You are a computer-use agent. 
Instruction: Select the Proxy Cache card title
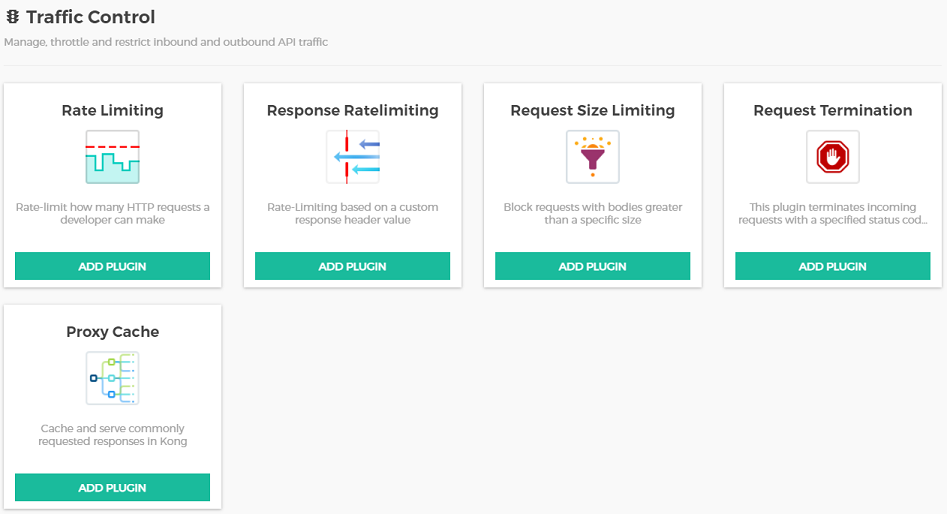click(x=112, y=332)
